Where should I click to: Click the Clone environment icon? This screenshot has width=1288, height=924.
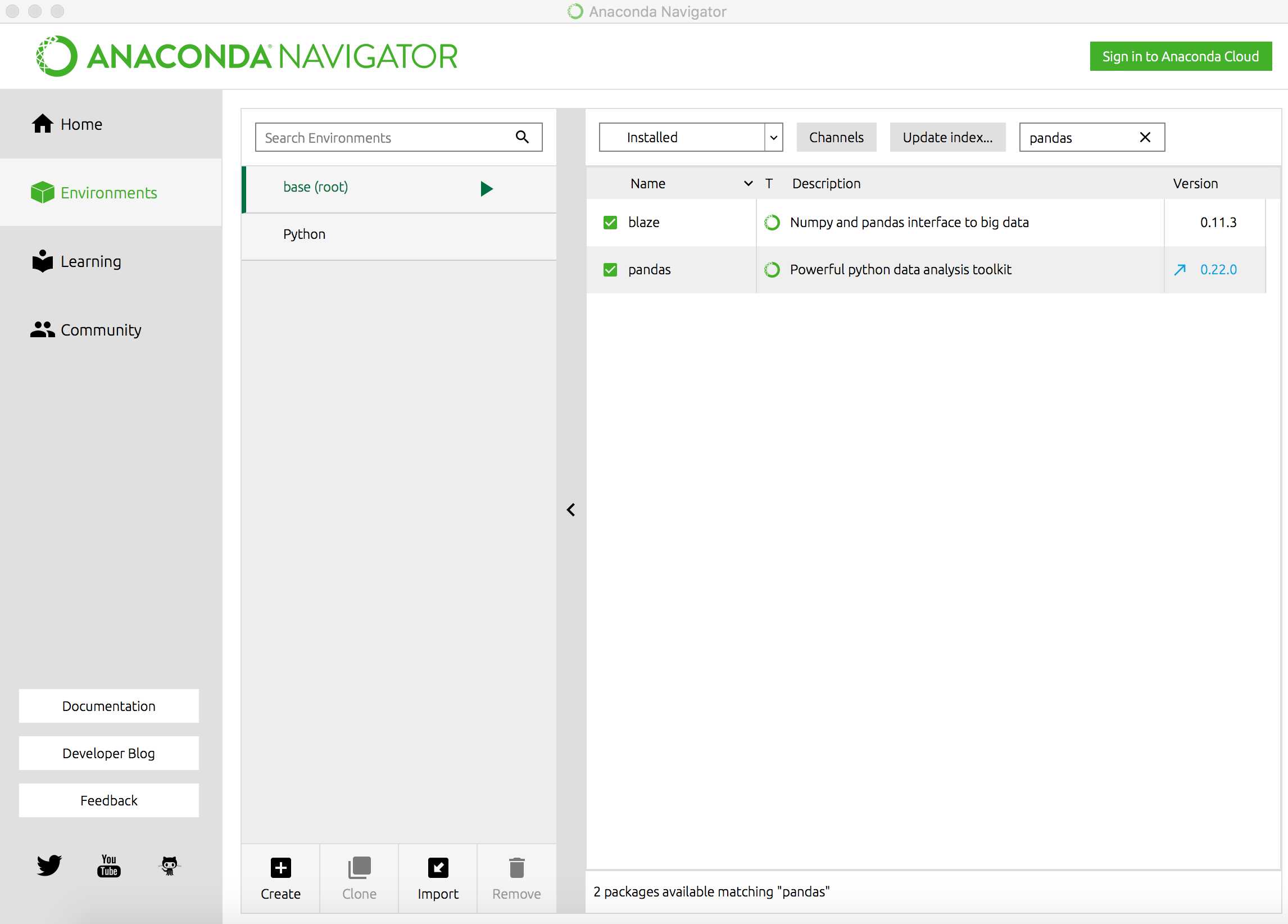pos(359,867)
